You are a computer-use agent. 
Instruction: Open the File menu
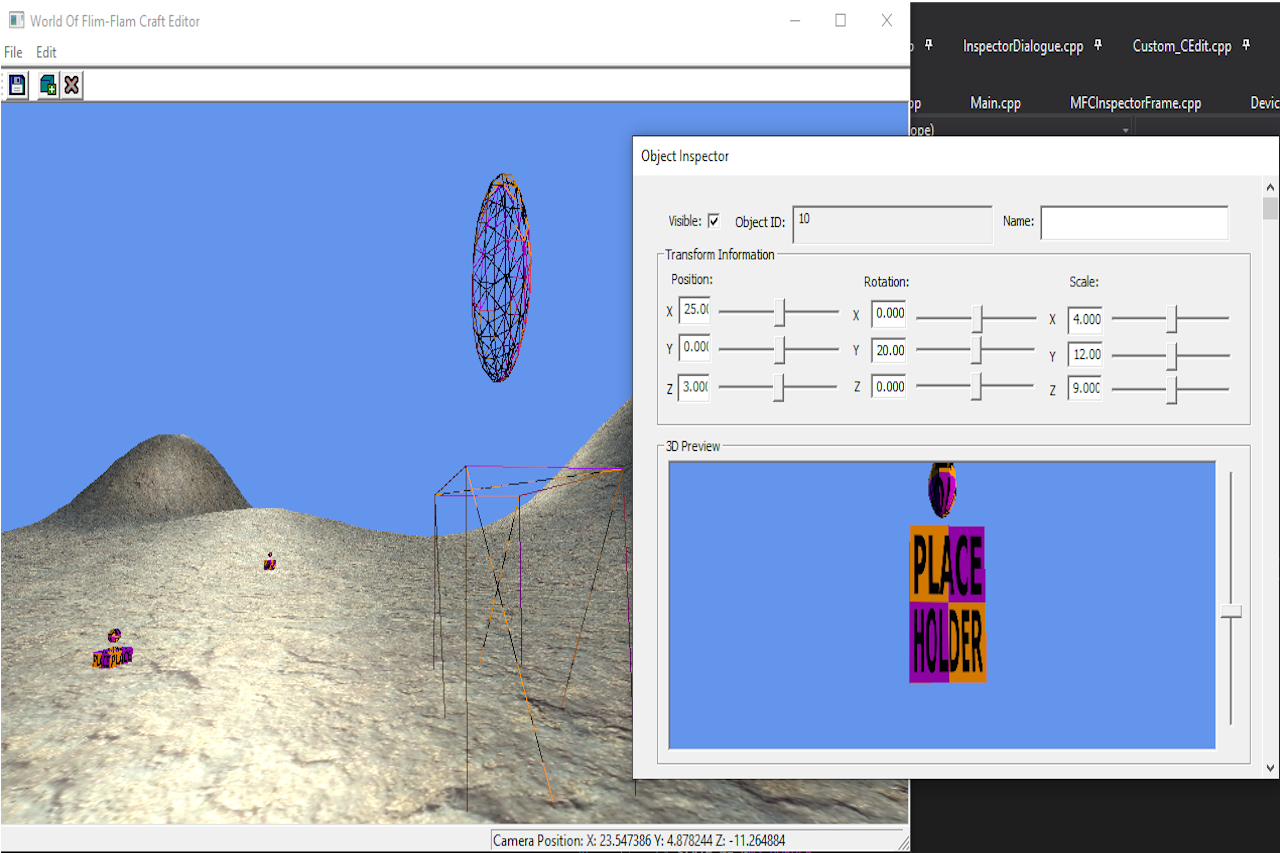(13, 52)
